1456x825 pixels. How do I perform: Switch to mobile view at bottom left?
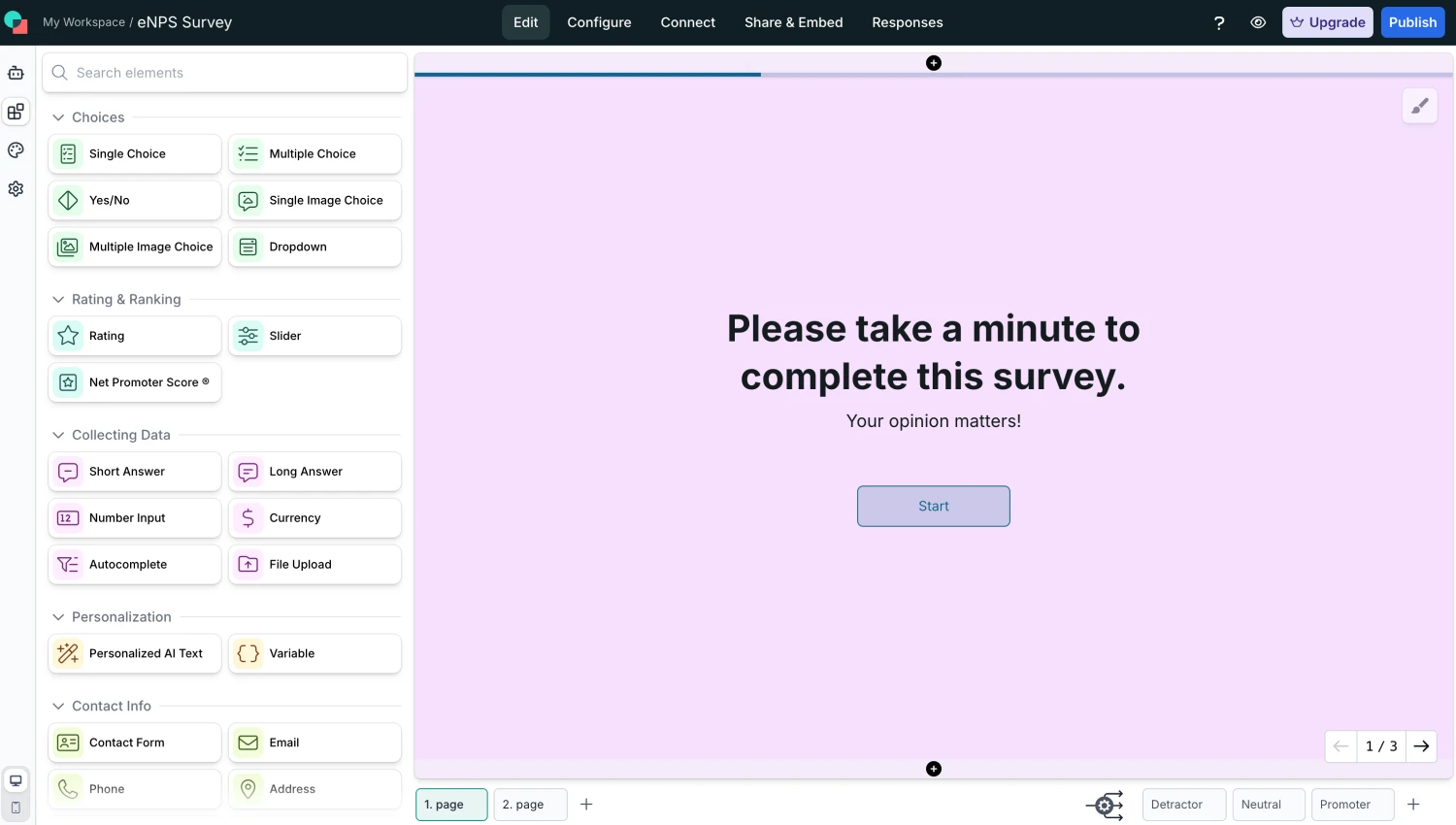pos(16,808)
